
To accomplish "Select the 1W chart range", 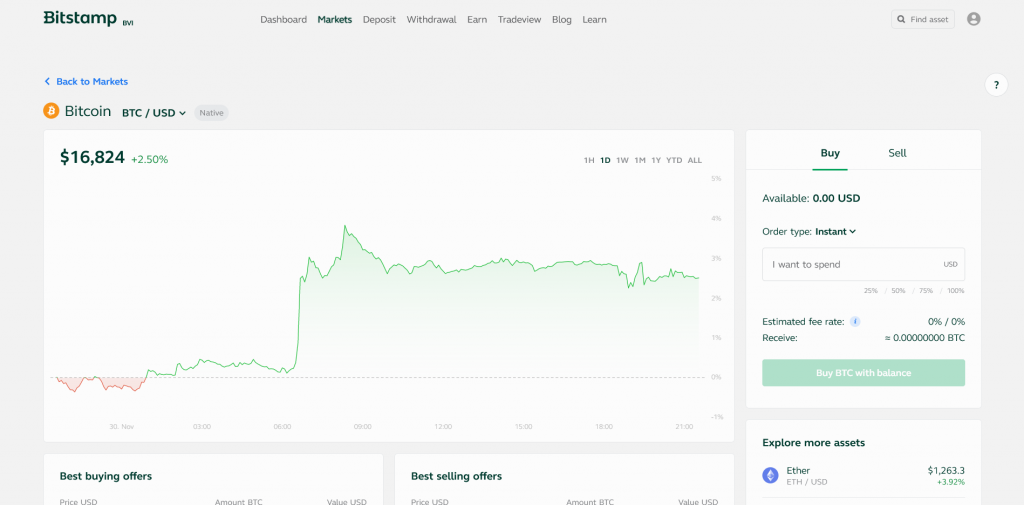I will [x=622, y=160].
